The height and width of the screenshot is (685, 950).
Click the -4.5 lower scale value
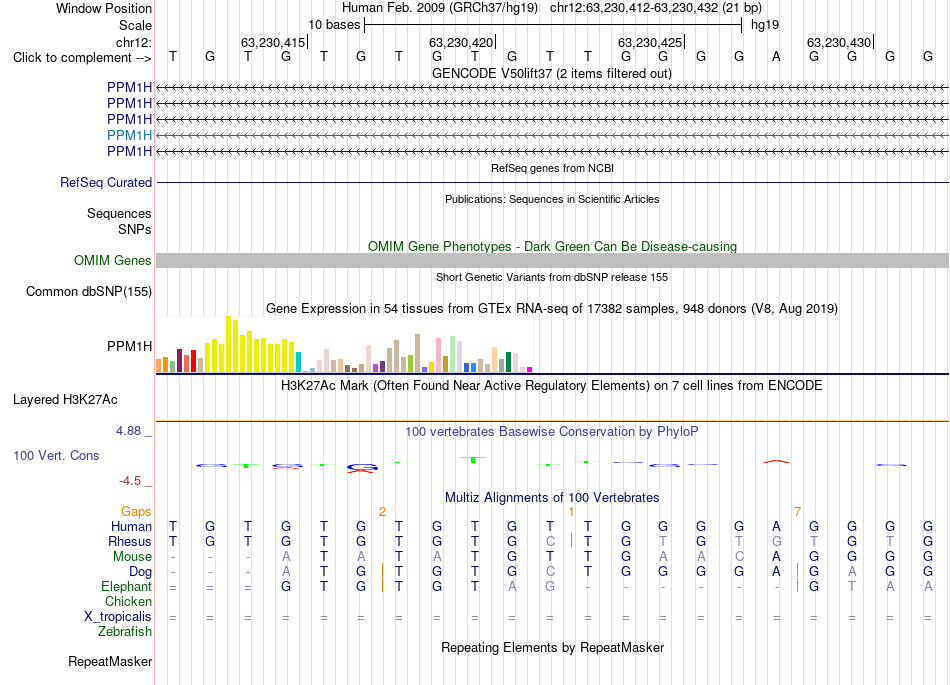point(130,481)
